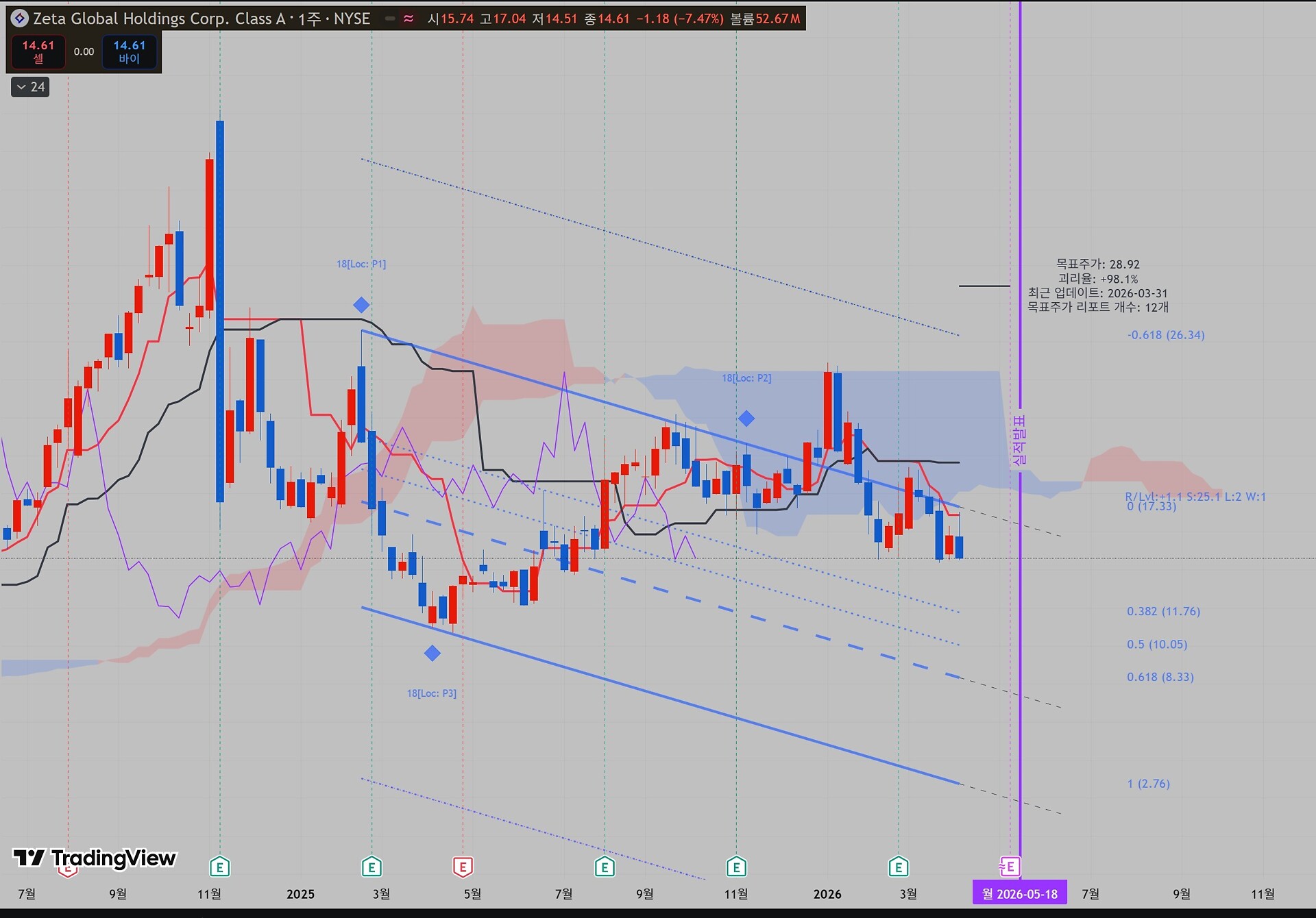Click the green earnings icon near August 2025
The image size is (1316, 918).
click(604, 867)
